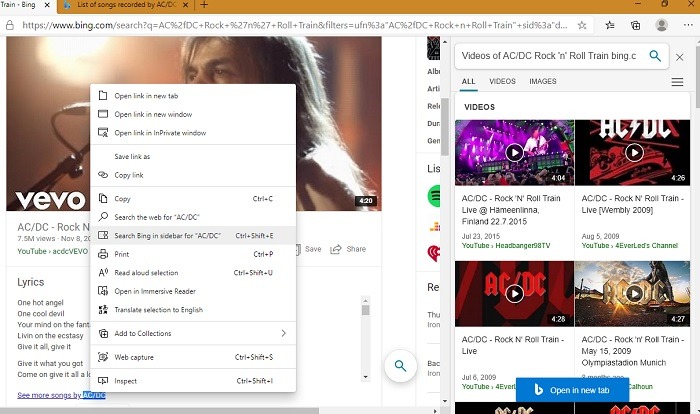Play the Hameenlinna Finland live video

click(x=514, y=153)
